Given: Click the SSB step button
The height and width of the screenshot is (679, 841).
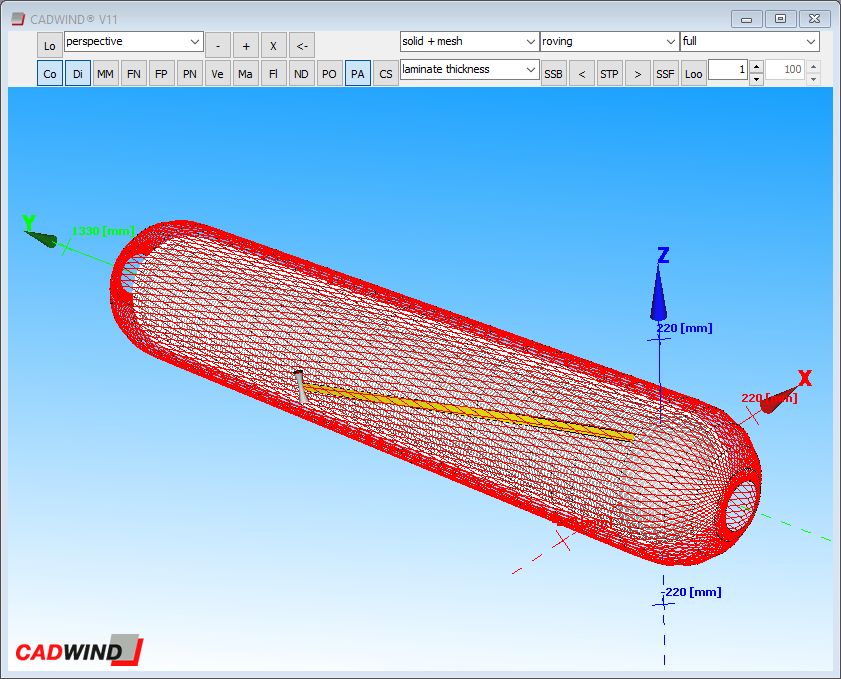Looking at the screenshot, I should click(553, 74).
